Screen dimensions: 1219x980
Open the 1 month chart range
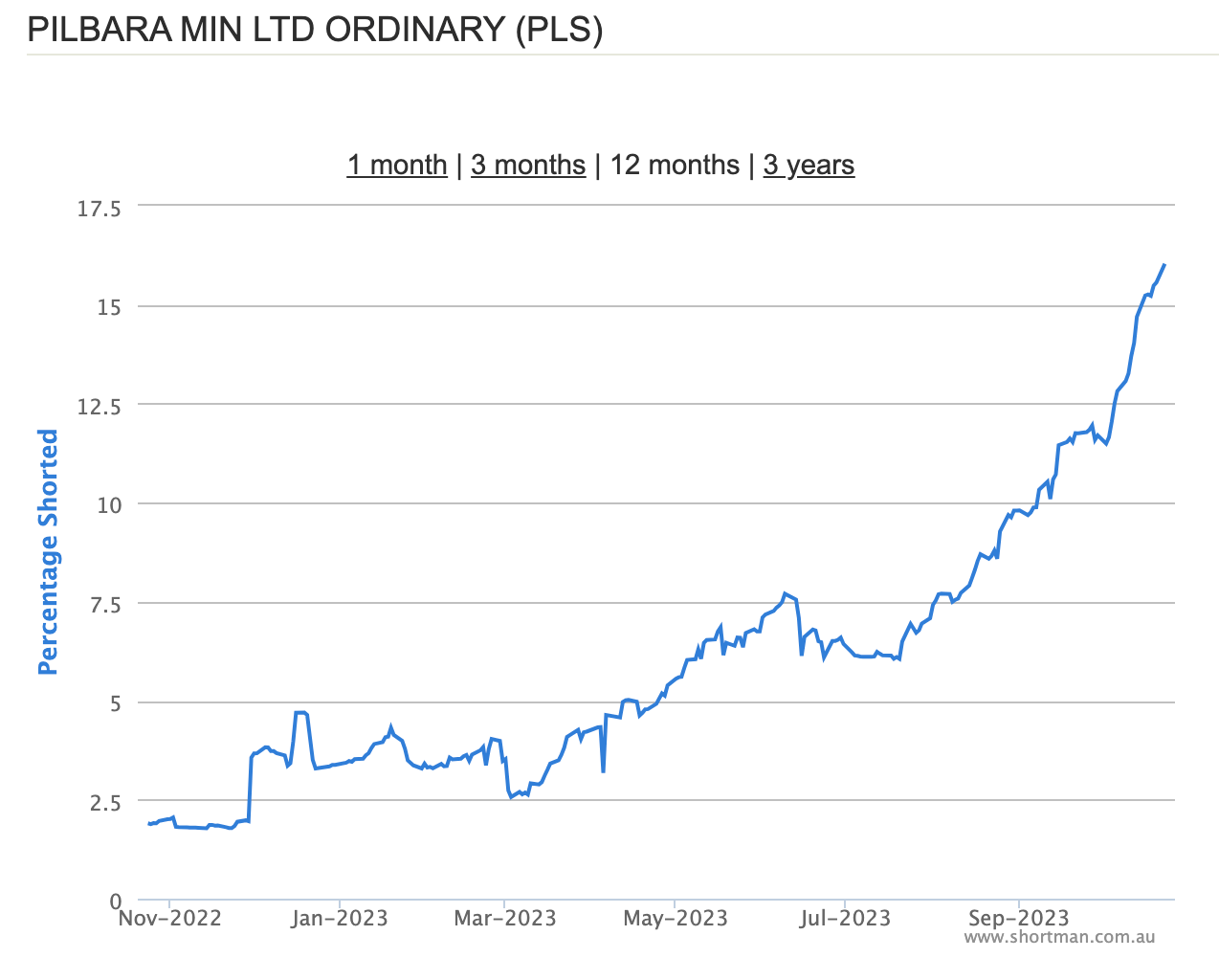[397, 166]
